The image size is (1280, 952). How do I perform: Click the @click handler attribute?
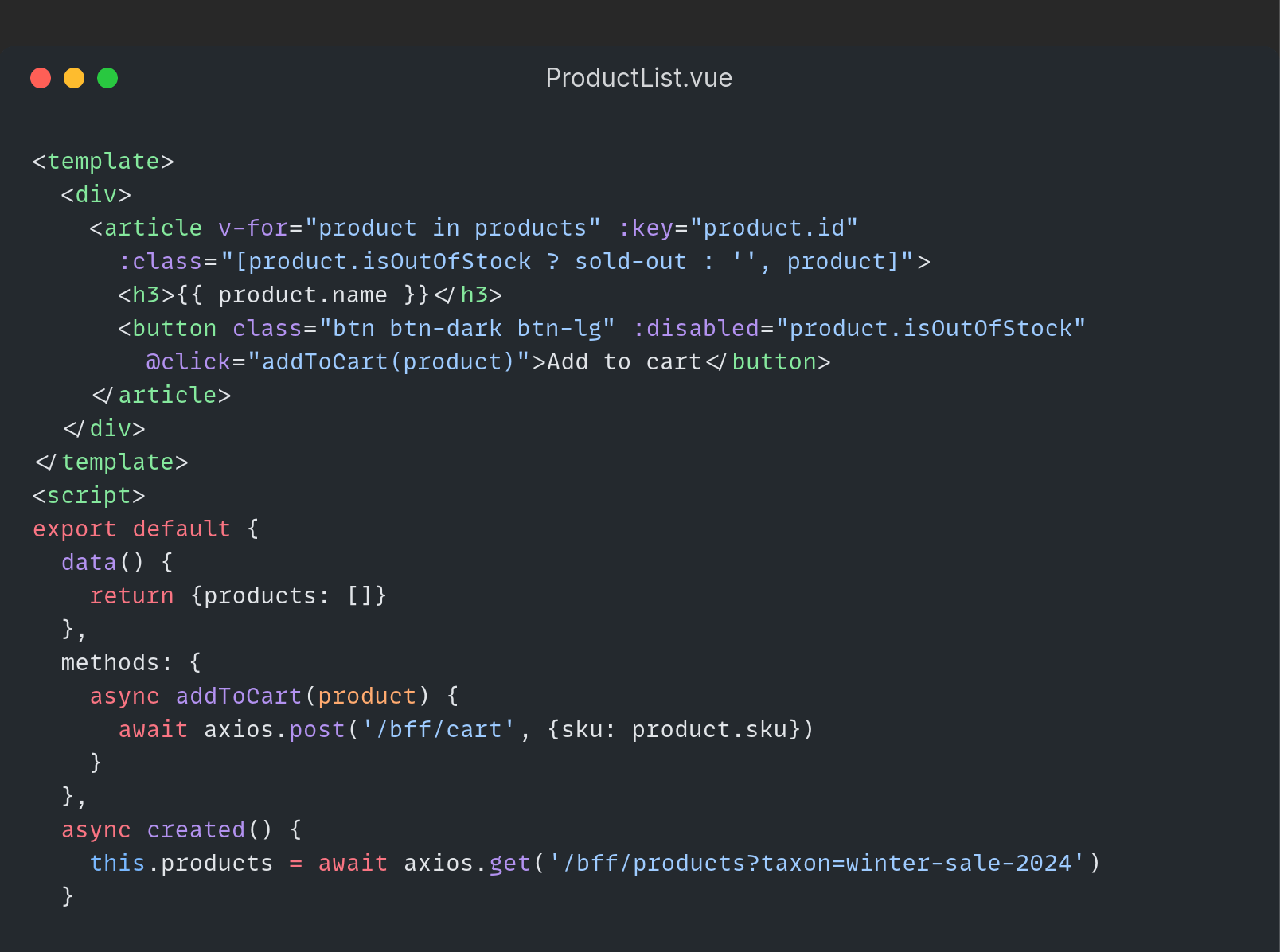pos(188,362)
